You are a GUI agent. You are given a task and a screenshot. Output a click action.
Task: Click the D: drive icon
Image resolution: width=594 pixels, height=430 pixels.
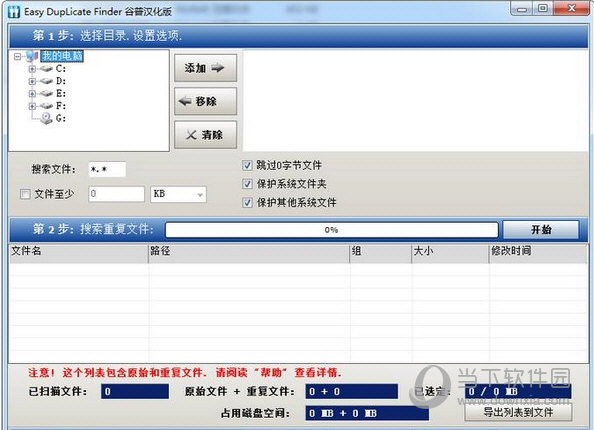(x=46, y=81)
